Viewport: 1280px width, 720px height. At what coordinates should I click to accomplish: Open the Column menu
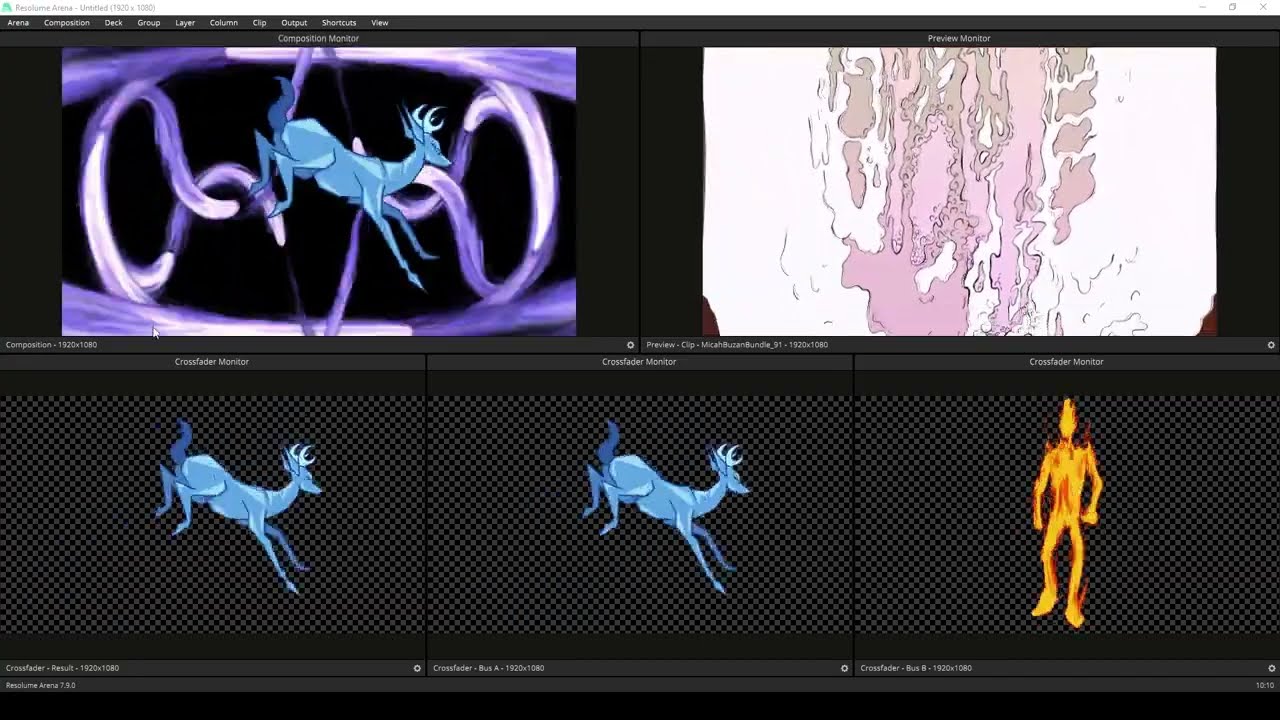click(x=223, y=22)
